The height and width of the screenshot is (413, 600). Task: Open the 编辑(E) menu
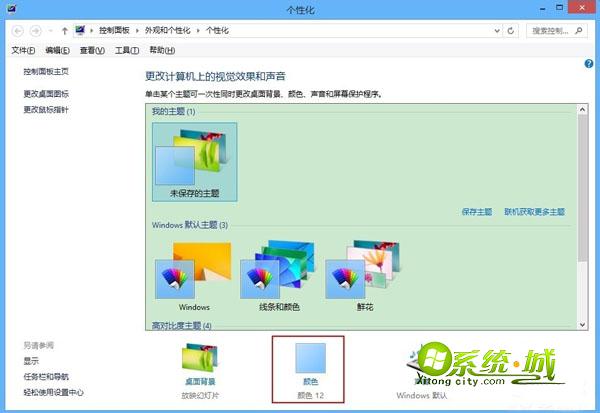point(57,50)
